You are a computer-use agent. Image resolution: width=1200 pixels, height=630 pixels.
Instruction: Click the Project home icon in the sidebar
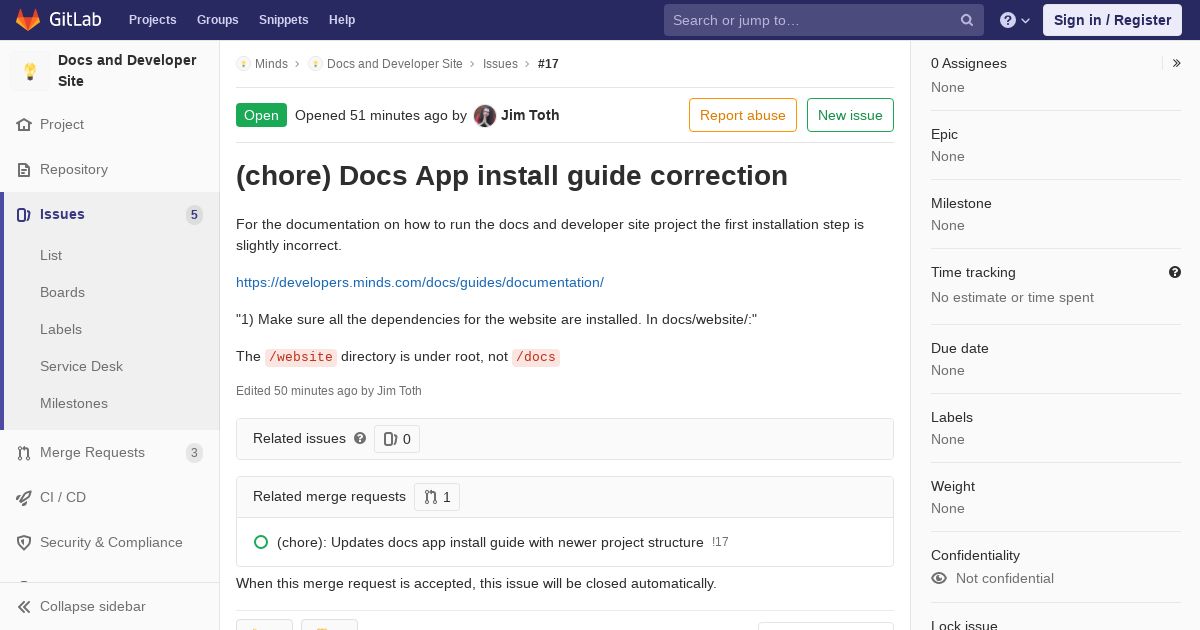pyautogui.click(x=24, y=125)
